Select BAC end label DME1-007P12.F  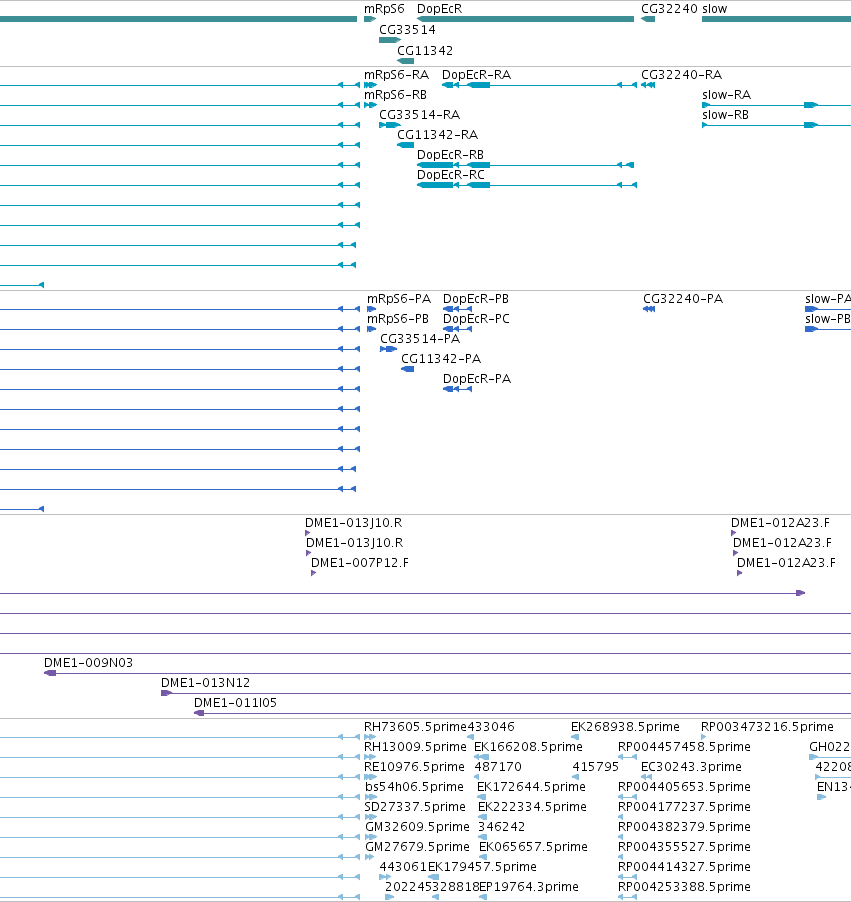pyautogui.click(x=360, y=563)
